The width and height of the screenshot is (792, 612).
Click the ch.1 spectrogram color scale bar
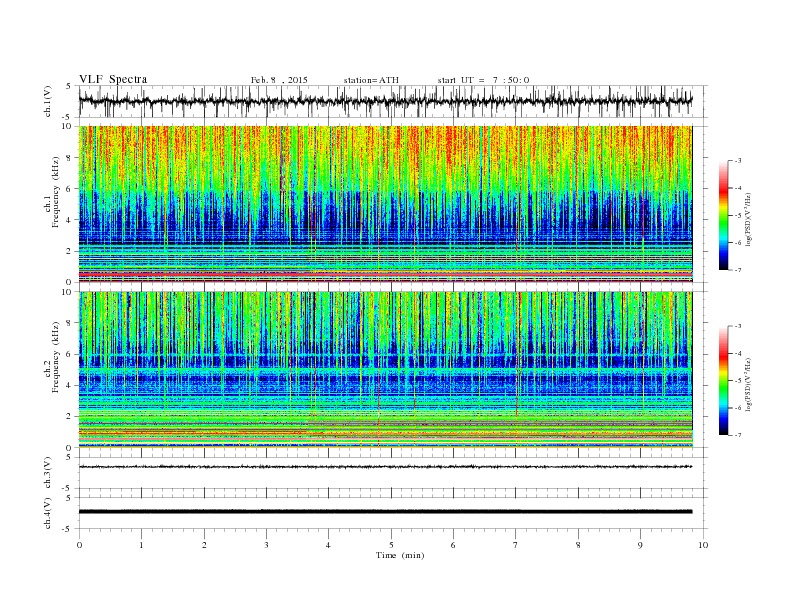click(723, 215)
